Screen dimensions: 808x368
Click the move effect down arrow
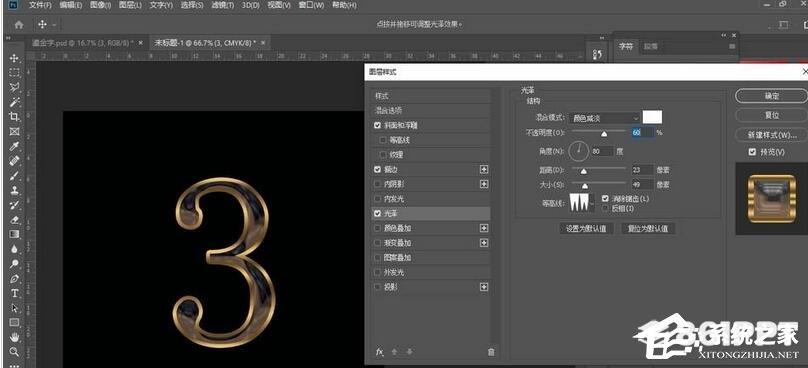tap(410, 352)
